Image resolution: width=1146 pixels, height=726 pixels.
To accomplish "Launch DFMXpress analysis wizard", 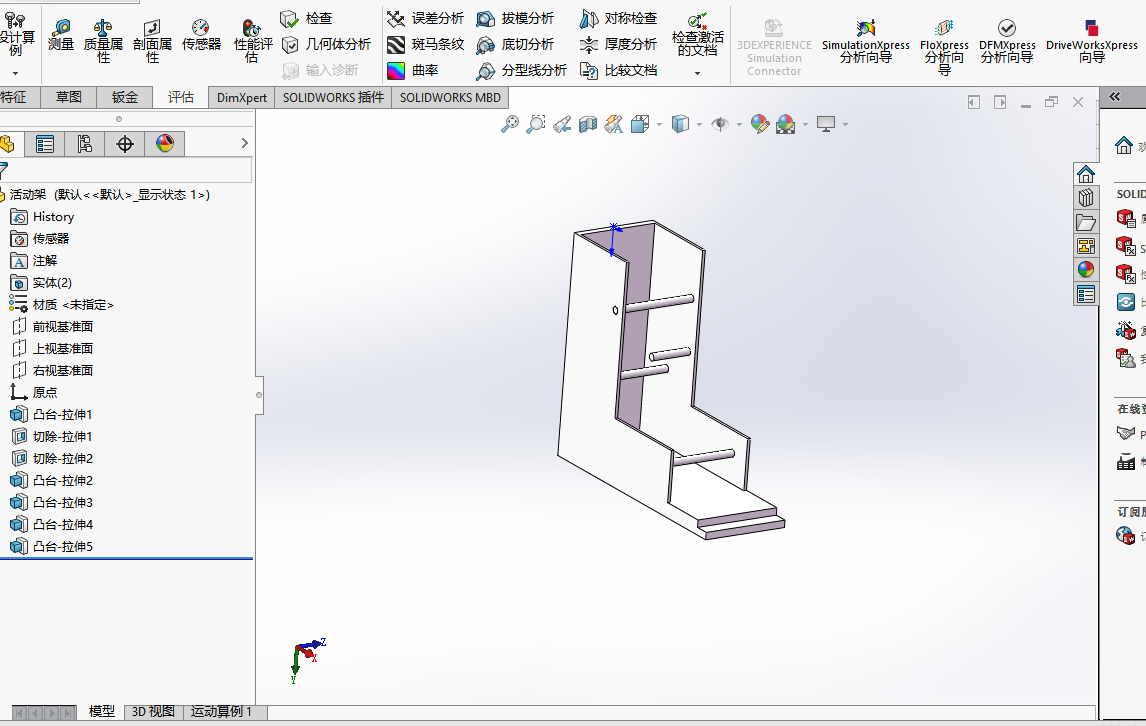I will (1006, 42).
